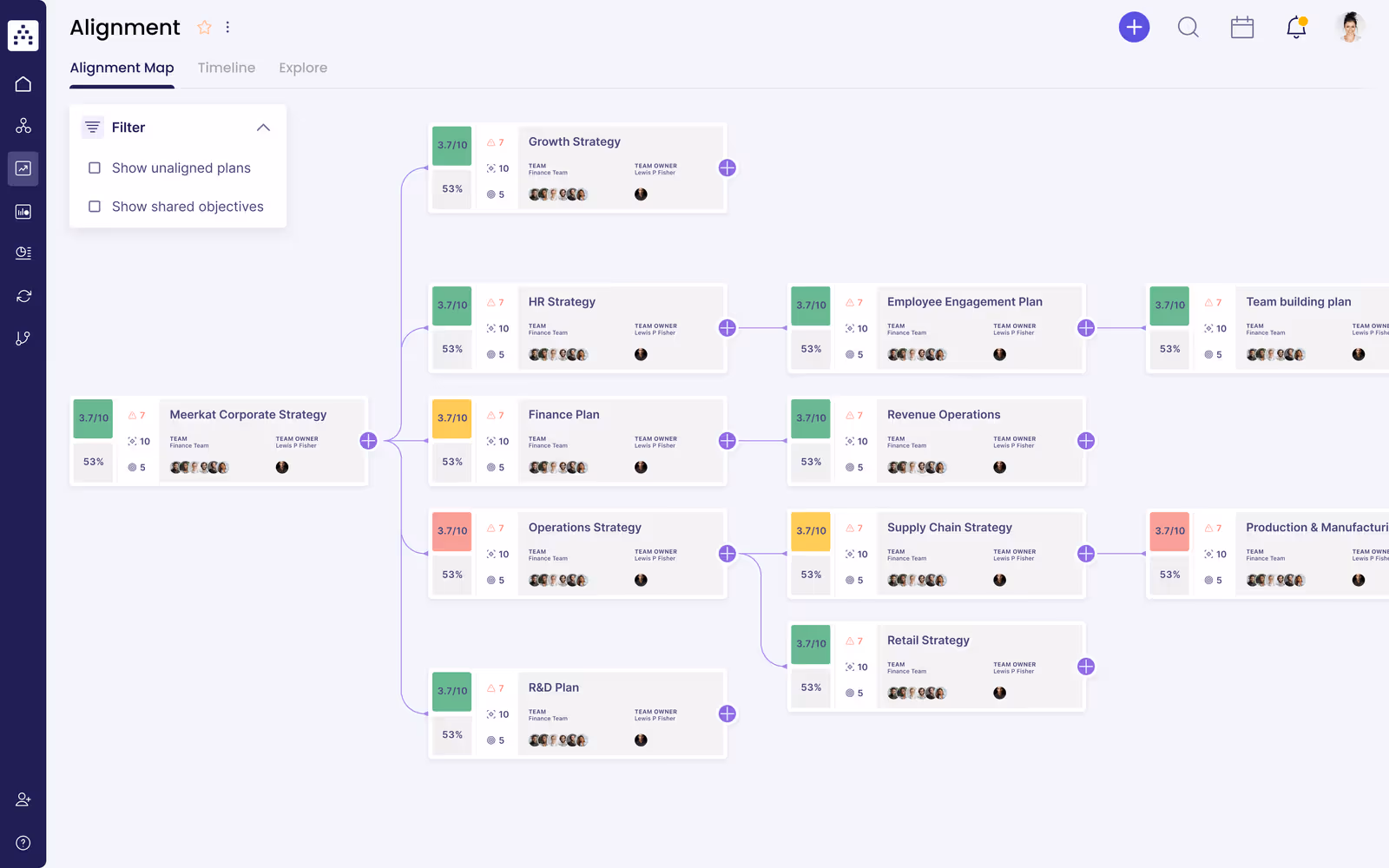Create new item with the purple plus button
The width and height of the screenshot is (1389, 868).
click(x=1135, y=27)
